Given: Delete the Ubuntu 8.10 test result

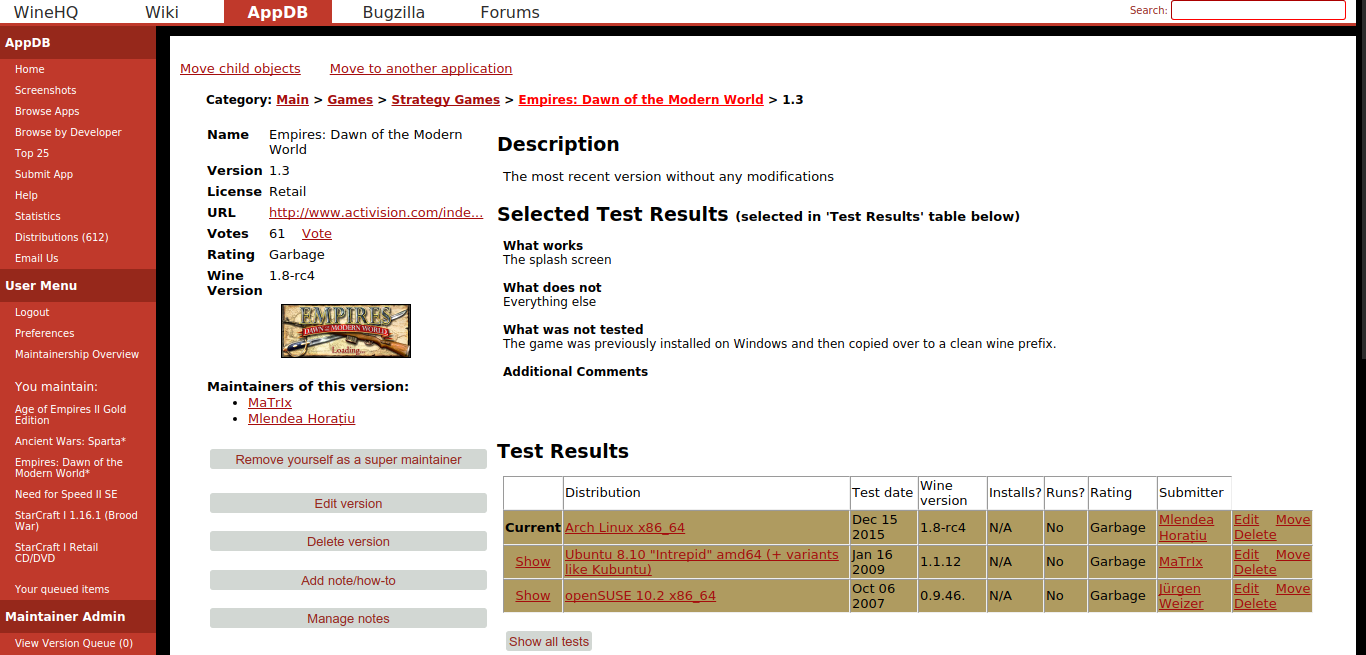Looking at the screenshot, I should [x=1255, y=569].
